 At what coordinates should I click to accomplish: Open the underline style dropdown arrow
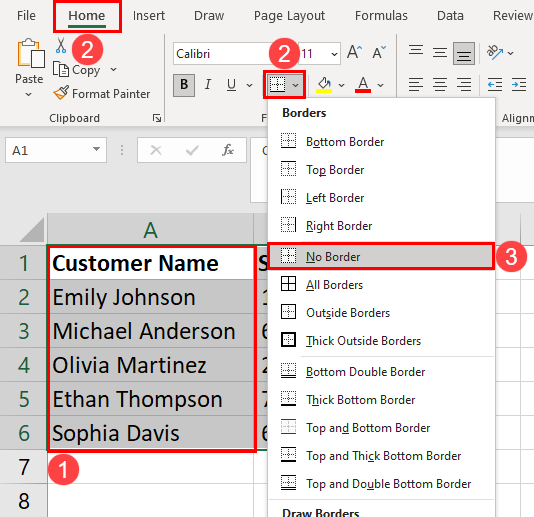[x=250, y=85]
